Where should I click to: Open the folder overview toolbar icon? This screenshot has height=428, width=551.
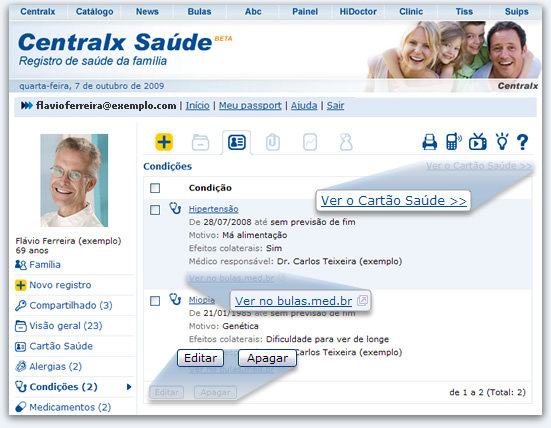201,142
